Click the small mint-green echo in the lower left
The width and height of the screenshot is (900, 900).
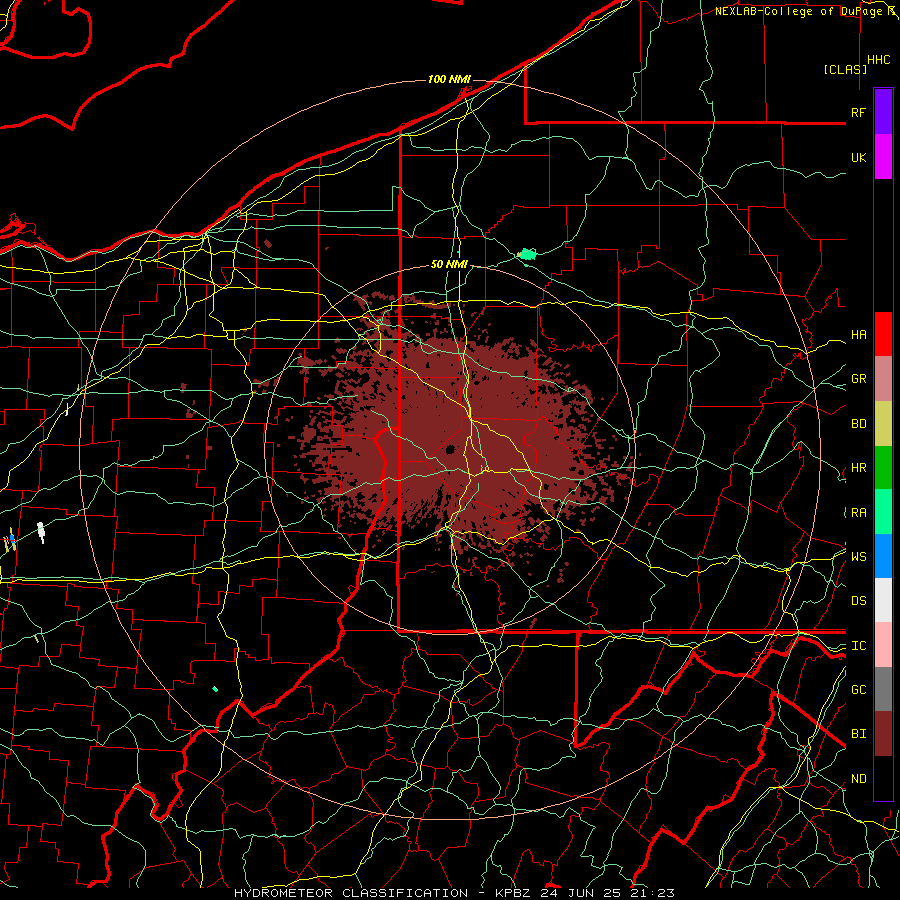215,689
